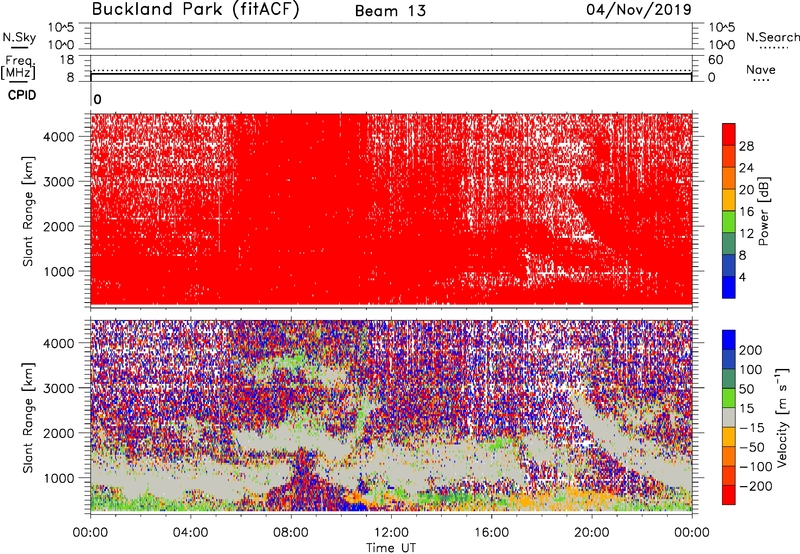
Task: Click "Slant Range [km]" label of velocity panel
Action: coord(28,418)
